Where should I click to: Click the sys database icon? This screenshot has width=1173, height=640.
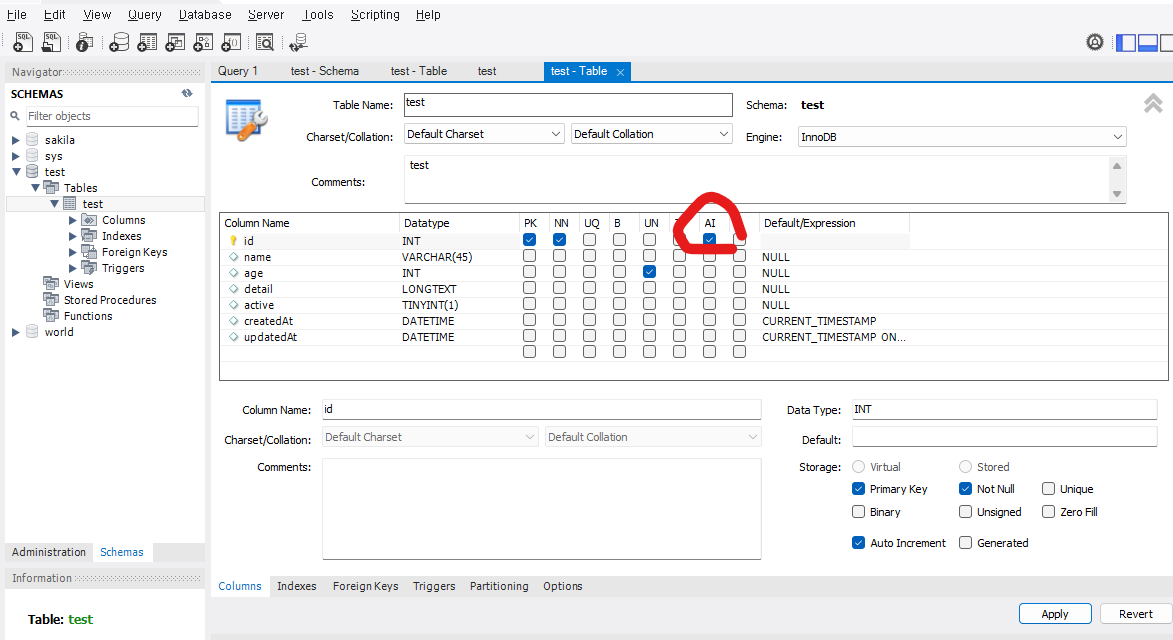pyautogui.click(x=32, y=156)
